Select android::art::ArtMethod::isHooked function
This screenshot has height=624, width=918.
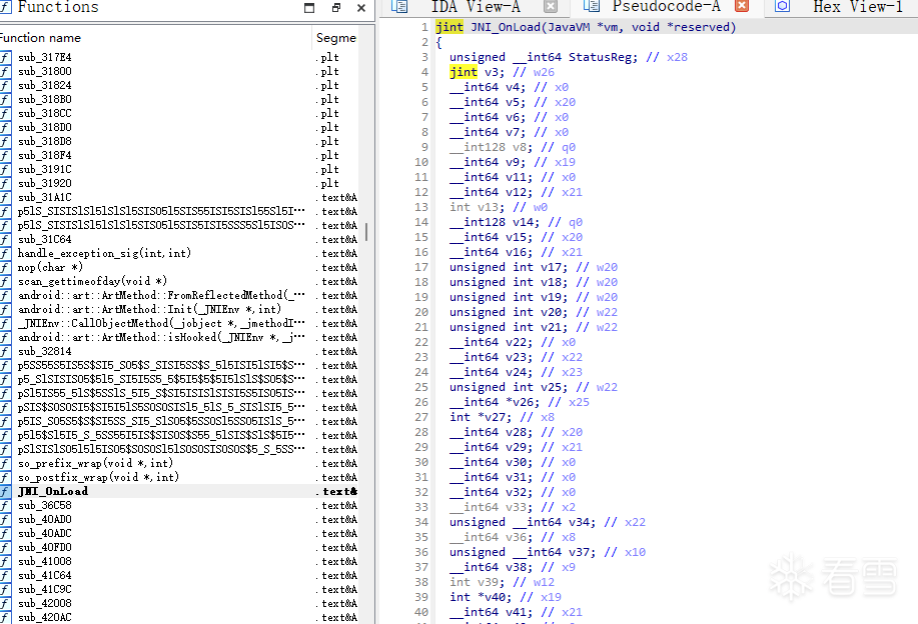161,338
